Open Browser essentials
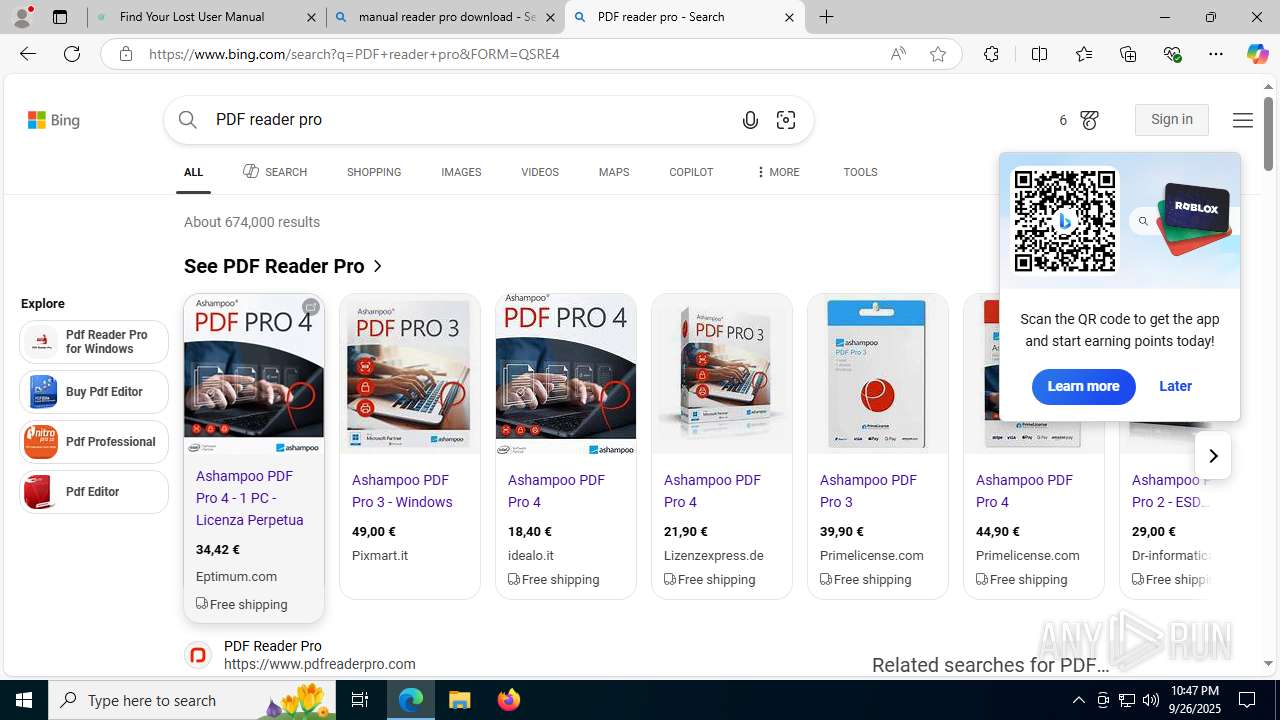The height and width of the screenshot is (720, 1280). point(1172,54)
